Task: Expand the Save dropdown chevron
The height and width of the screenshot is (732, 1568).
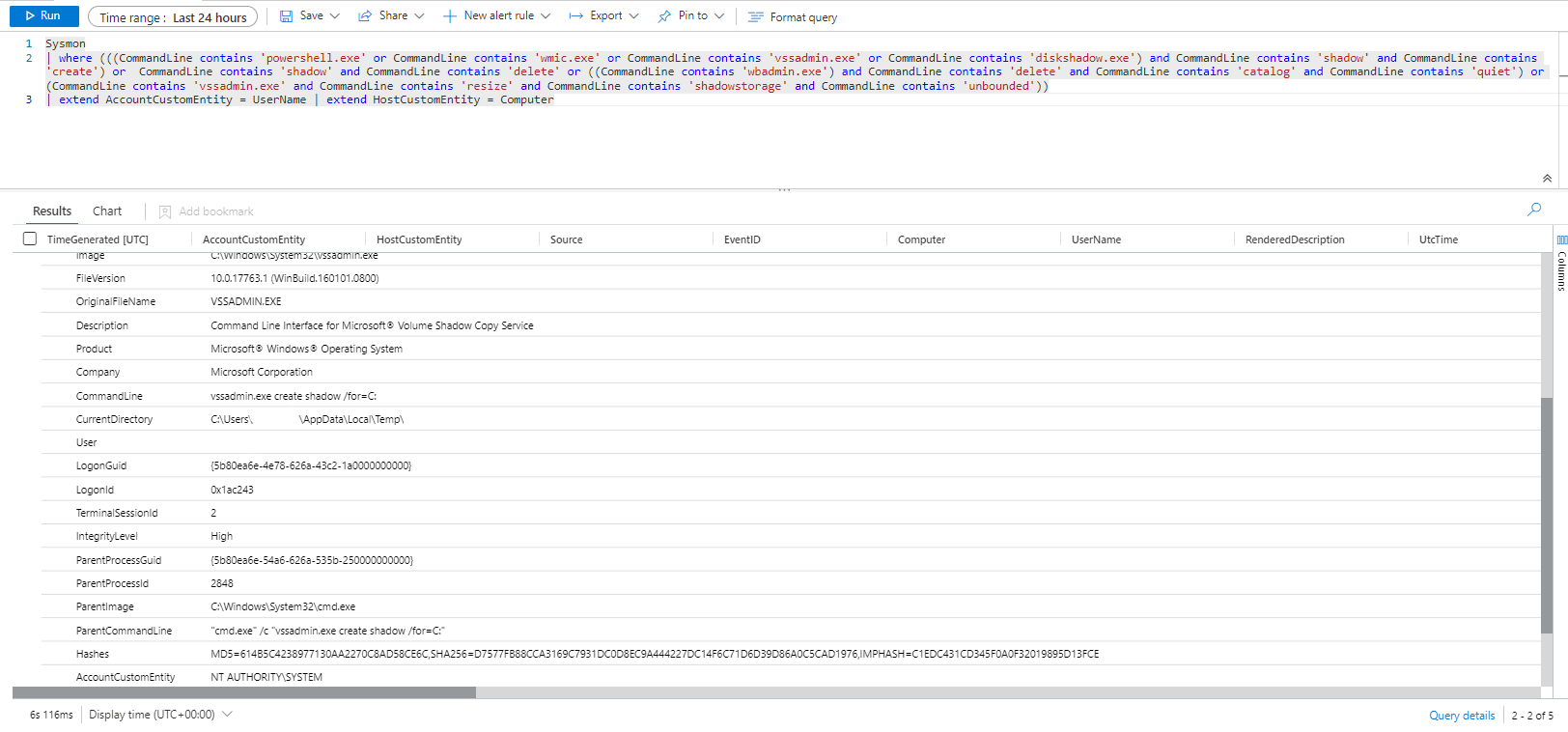Action: [x=335, y=16]
